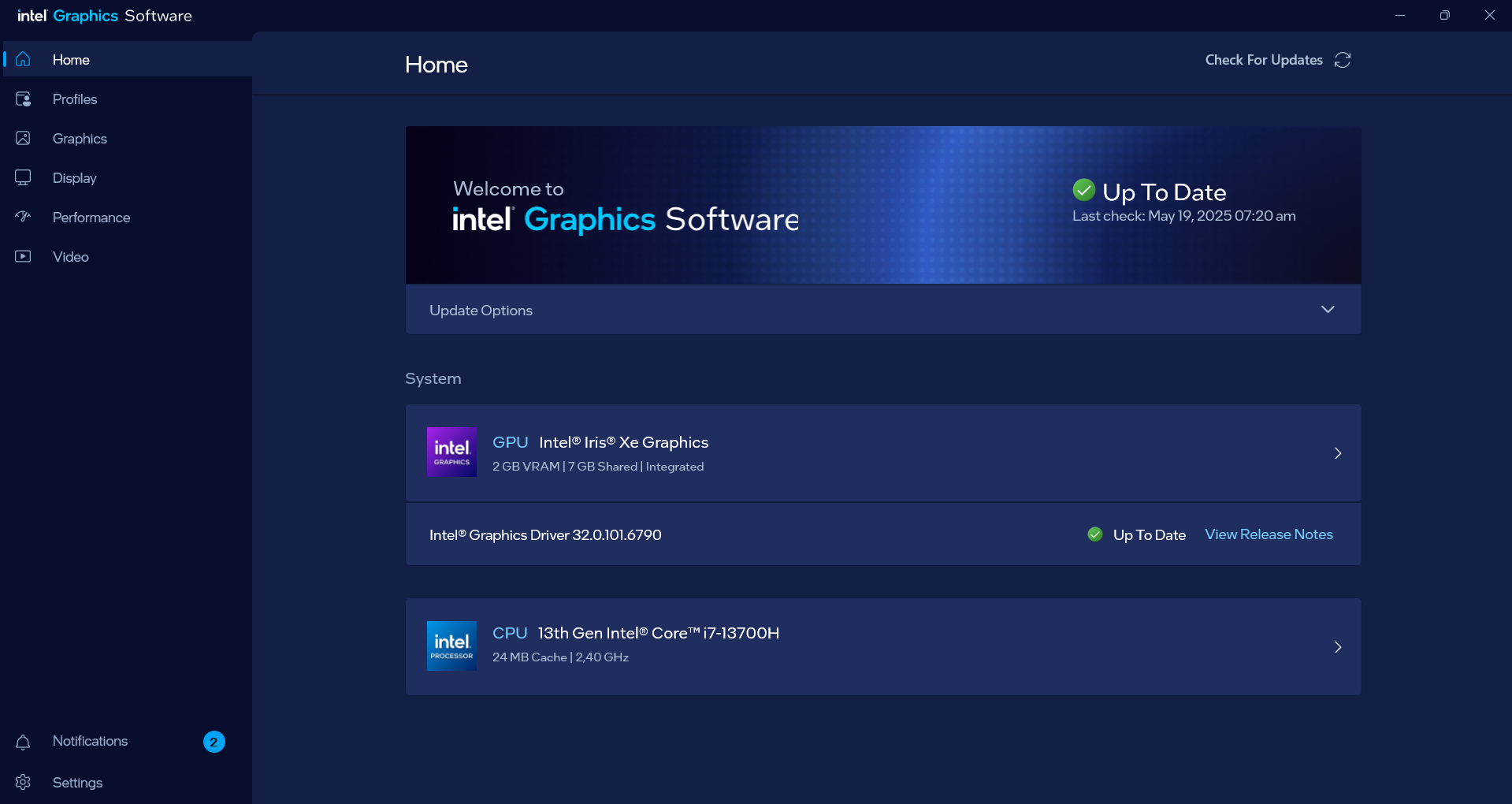Click the Last check date text
Viewport: 1512px width, 804px height.
[x=1183, y=216]
